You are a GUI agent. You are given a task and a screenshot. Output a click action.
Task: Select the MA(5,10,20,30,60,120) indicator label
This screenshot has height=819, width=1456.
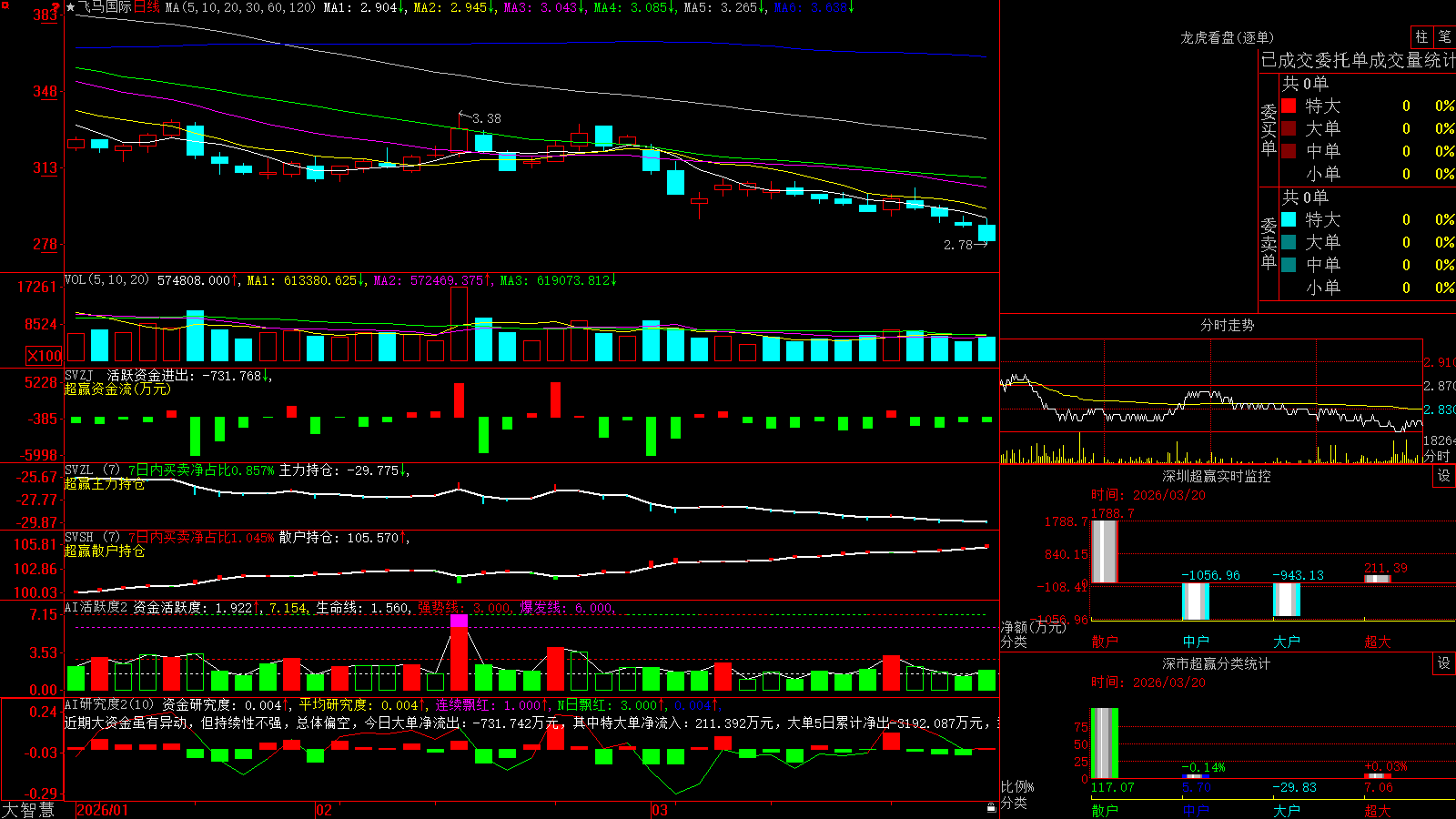tap(241, 7)
